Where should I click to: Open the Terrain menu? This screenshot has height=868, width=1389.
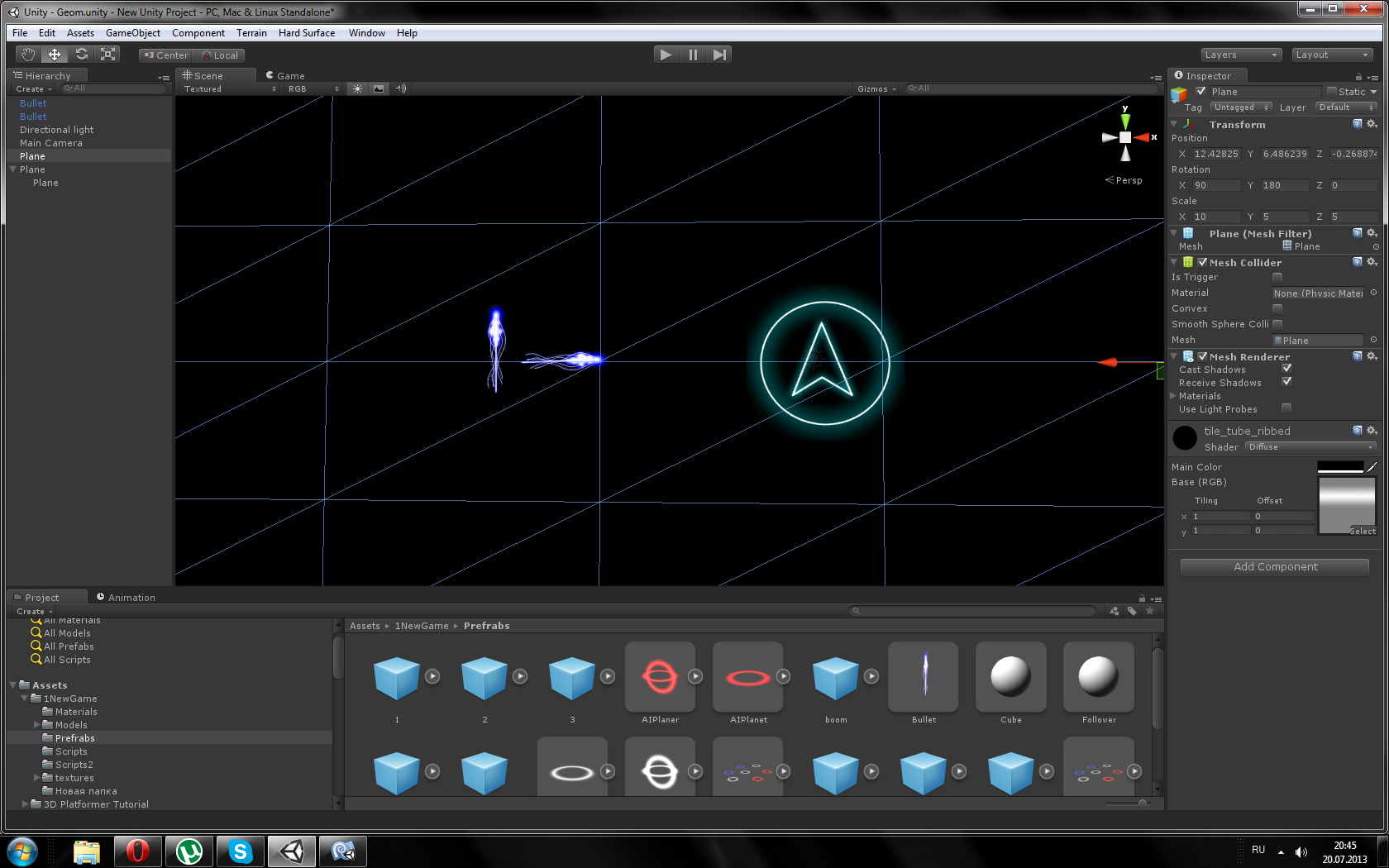[251, 33]
